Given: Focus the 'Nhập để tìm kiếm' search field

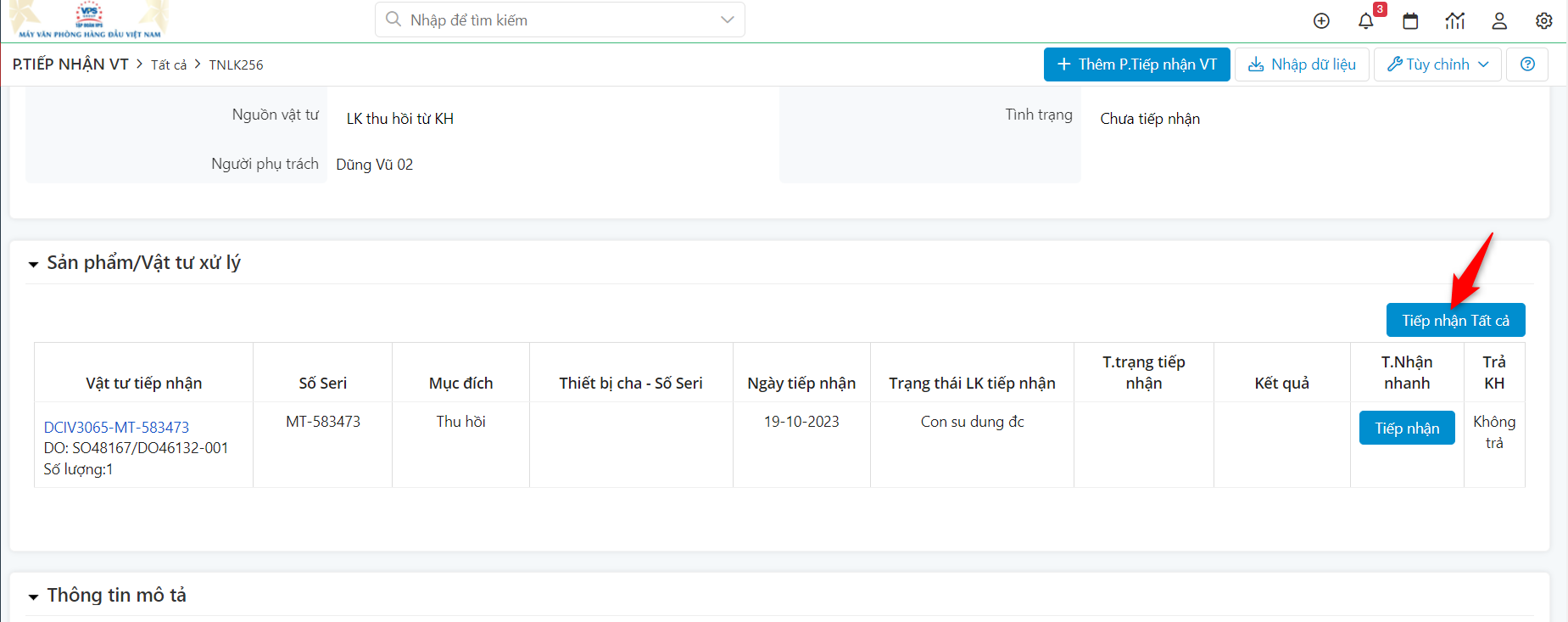Looking at the screenshot, I should coord(560,20).
